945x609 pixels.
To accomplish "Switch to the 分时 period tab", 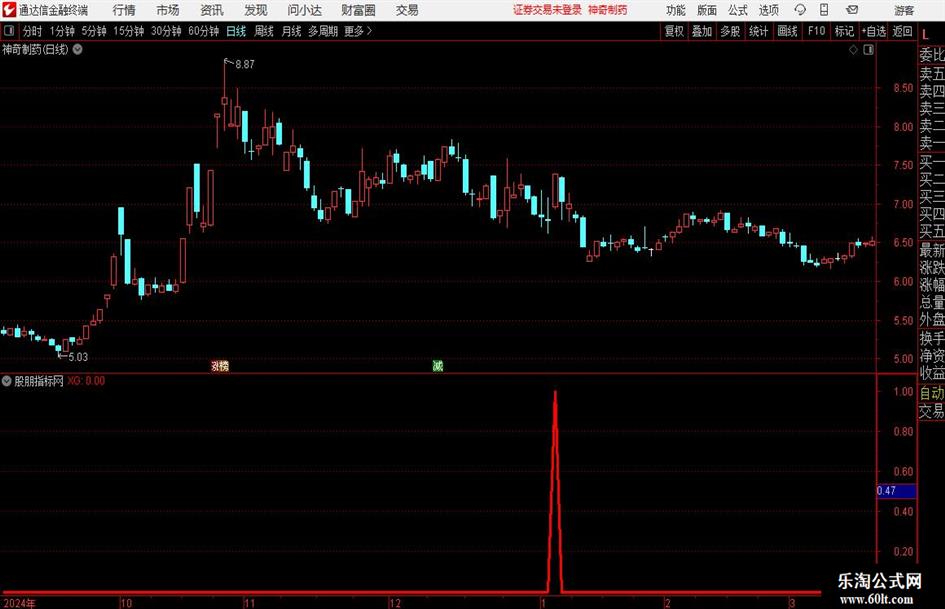I will tap(33, 31).
